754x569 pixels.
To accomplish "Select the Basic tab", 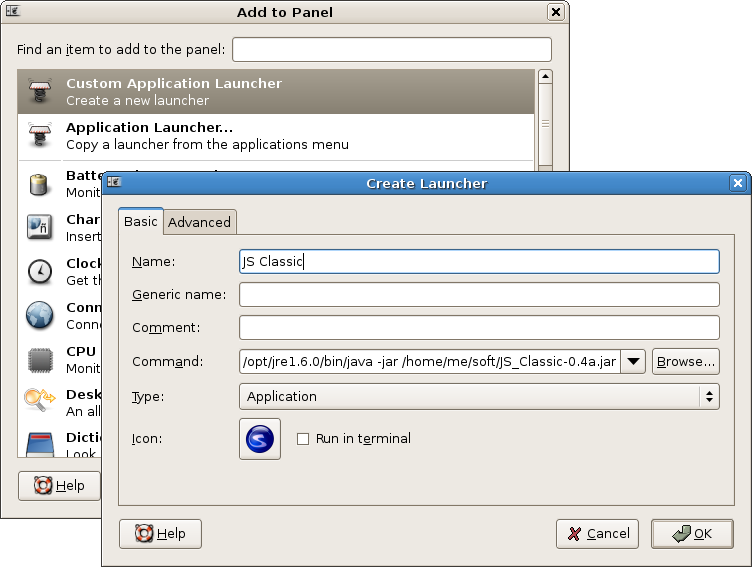I will [x=140, y=221].
